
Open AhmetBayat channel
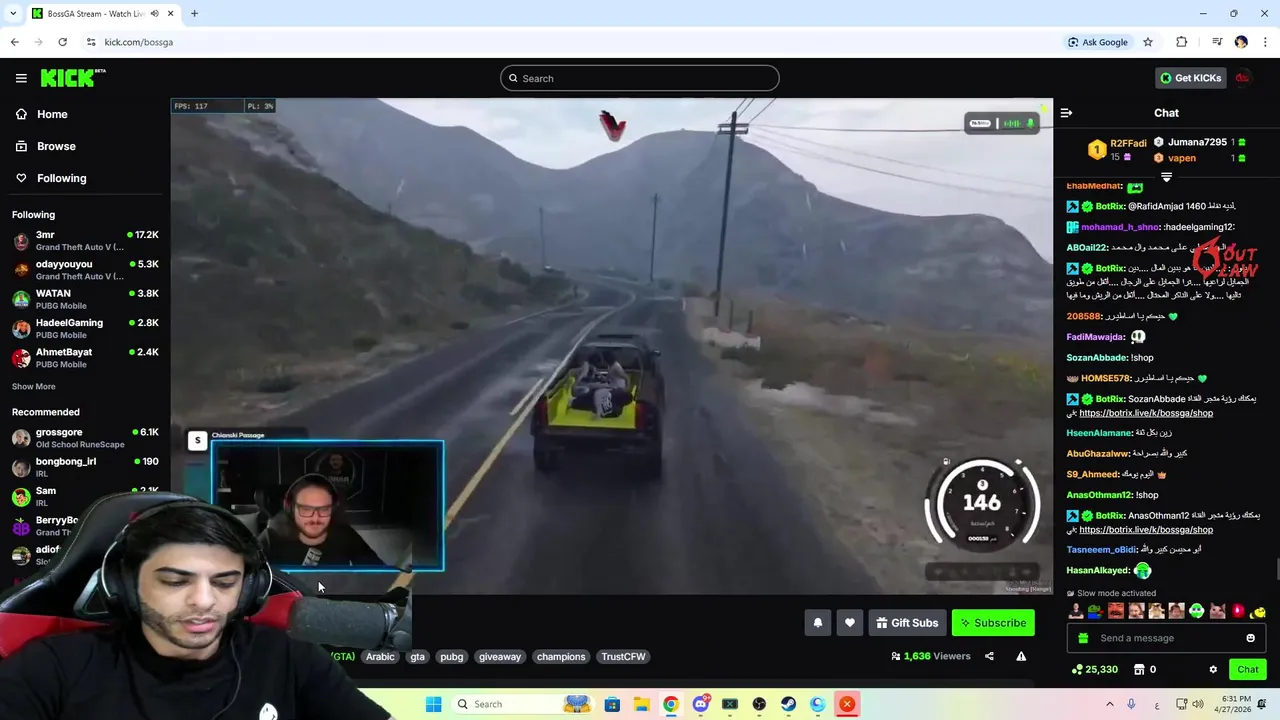pos(85,358)
